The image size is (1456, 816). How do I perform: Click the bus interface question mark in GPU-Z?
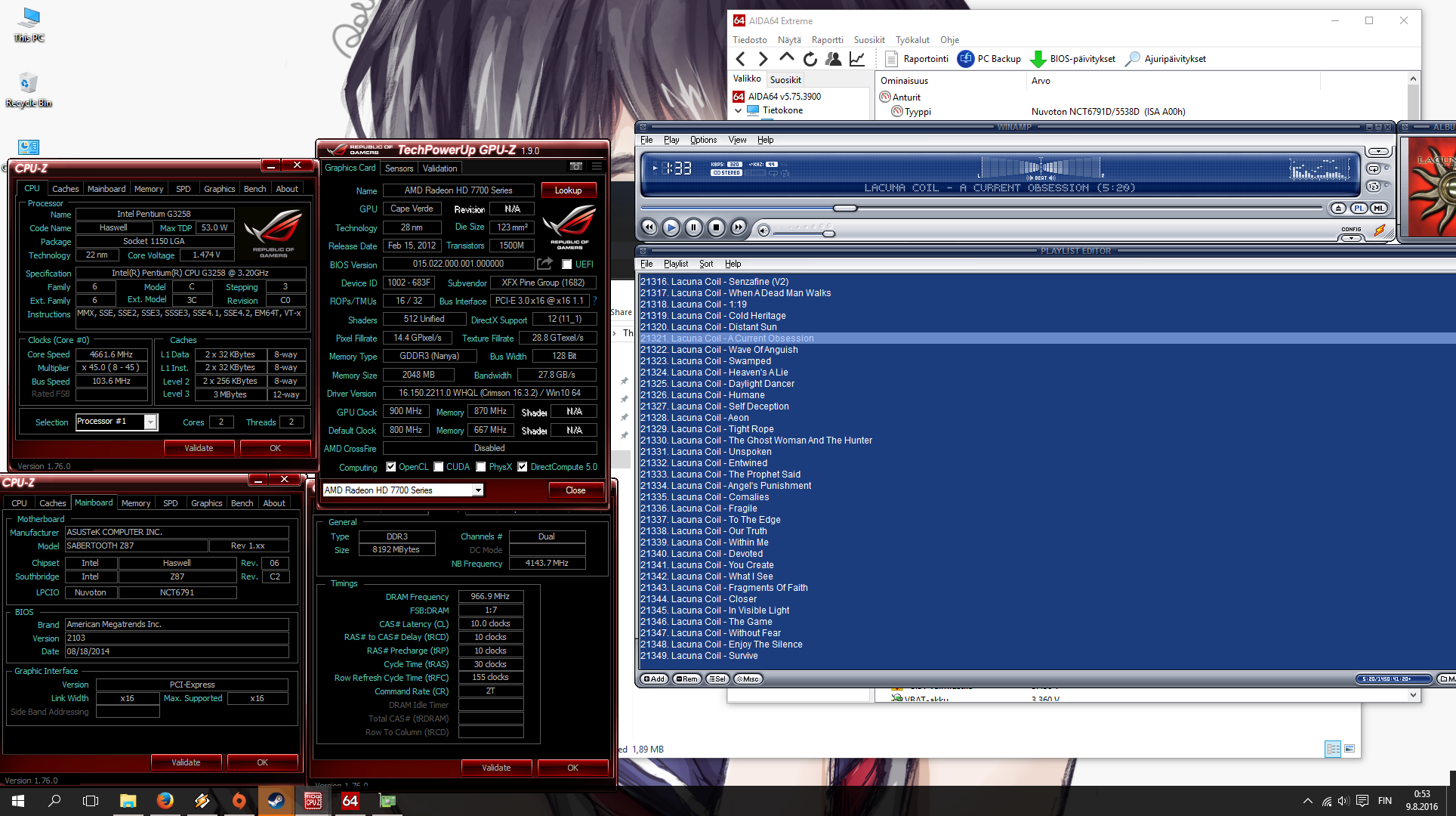tap(595, 301)
